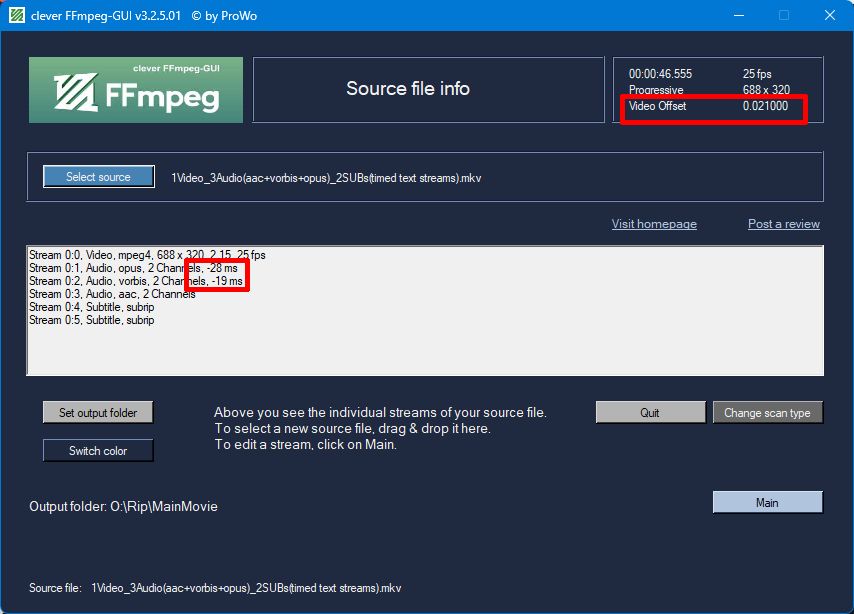Viewport: 854px width, 614px height.
Task: Open the Post a review link
Action: (x=784, y=224)
